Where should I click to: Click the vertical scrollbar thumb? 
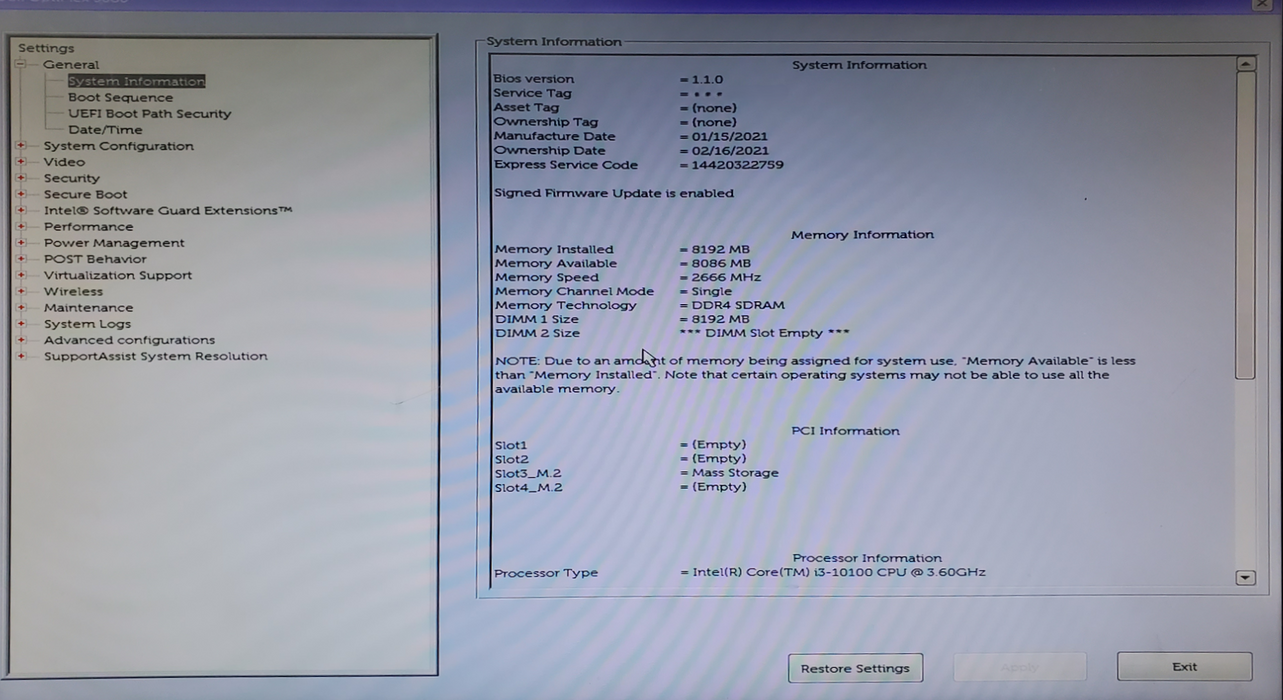pyautogui.click(x=1245, y=225)
